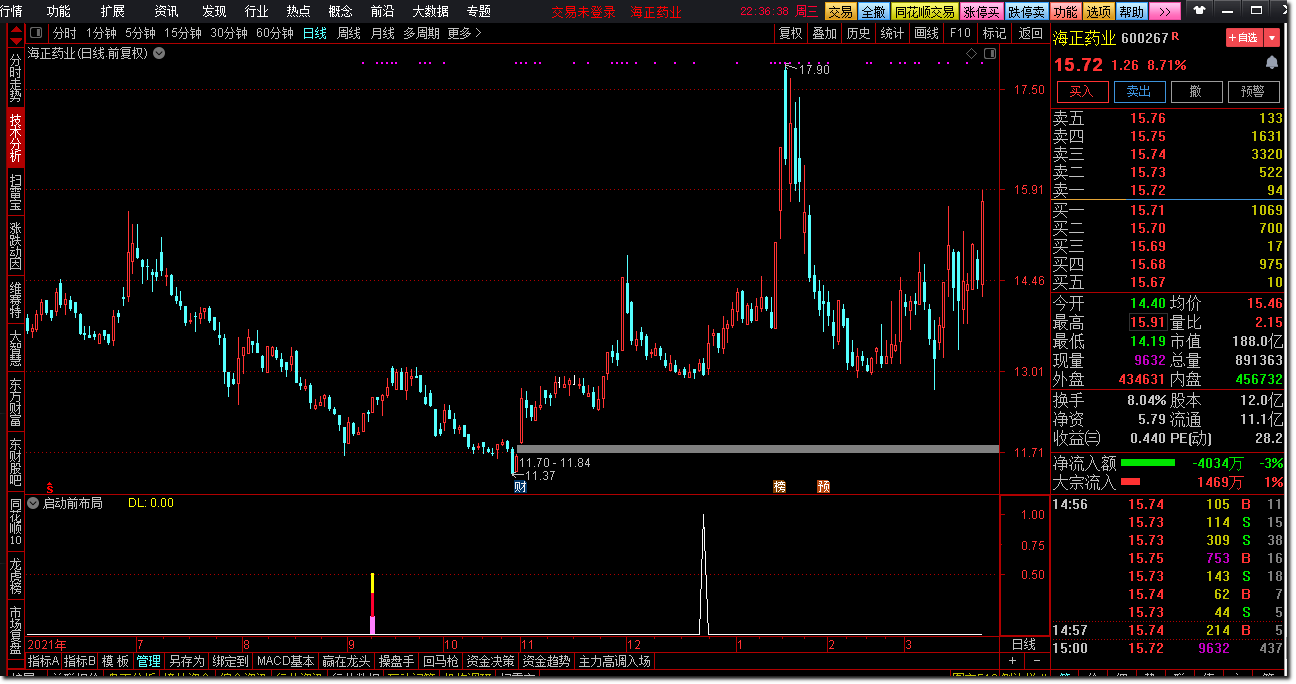Image resolution: width=1296 pixels, height=684 pixels.
Task: Select the 赢在龙头 indicator tab
Action: click(x=346, y=661)
